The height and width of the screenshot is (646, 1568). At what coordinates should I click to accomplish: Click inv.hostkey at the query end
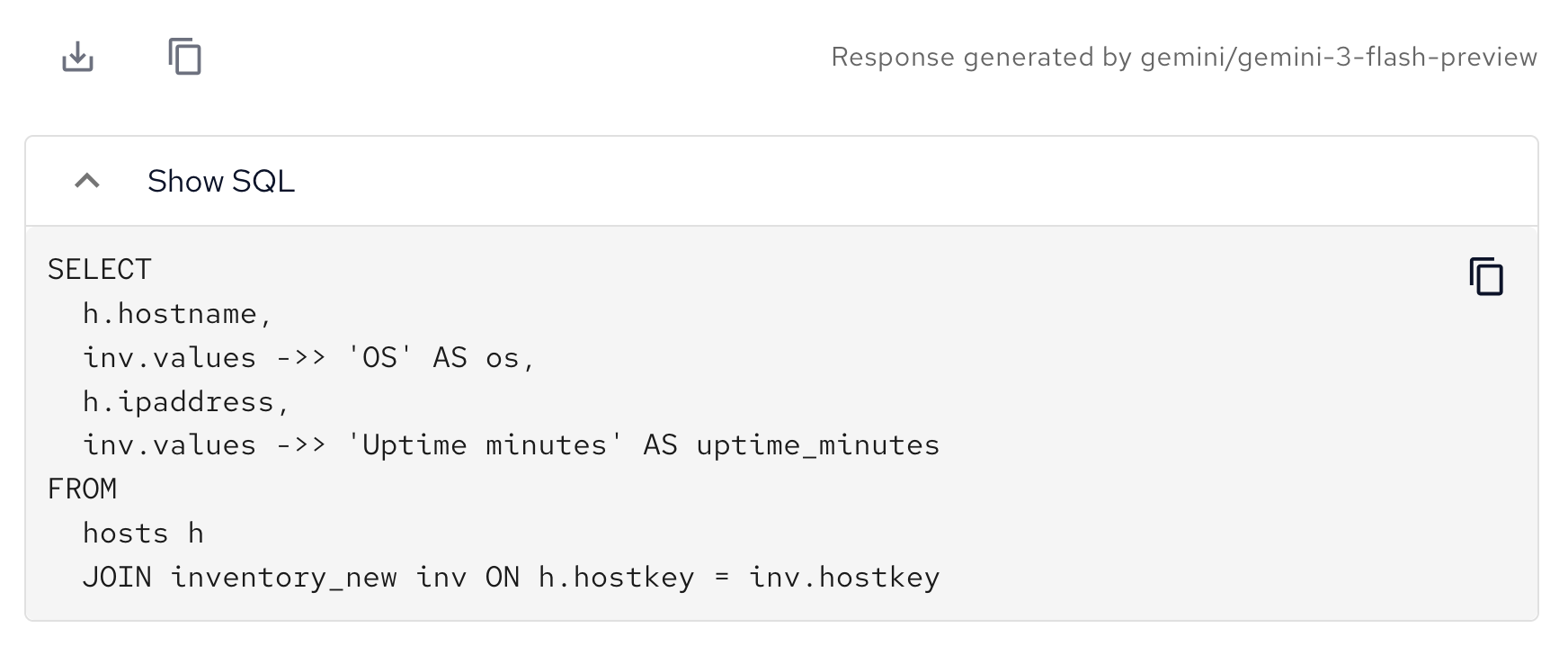tap(843, 578)
